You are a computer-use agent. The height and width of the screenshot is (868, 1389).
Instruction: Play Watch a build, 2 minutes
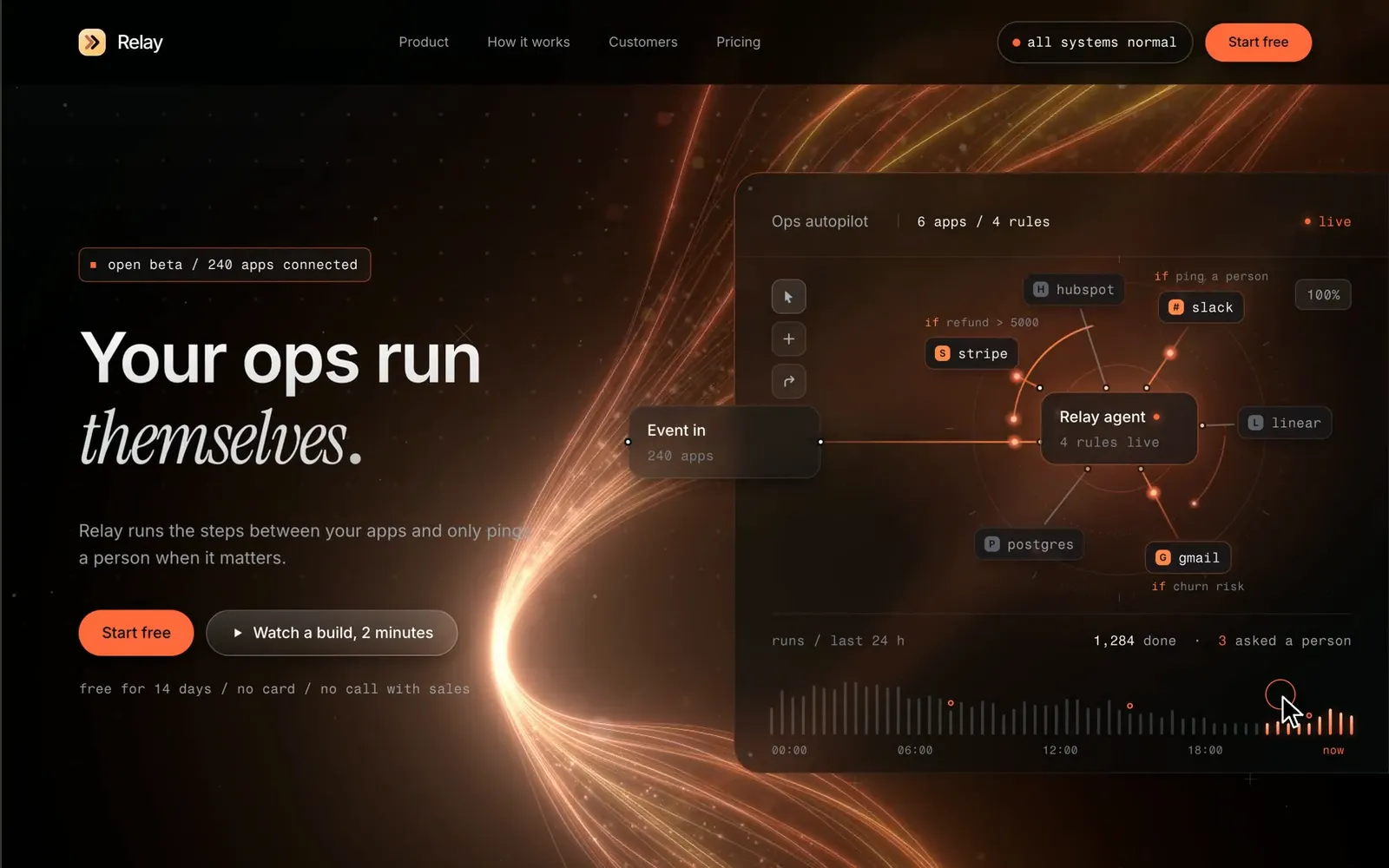[x=332, y=633]
